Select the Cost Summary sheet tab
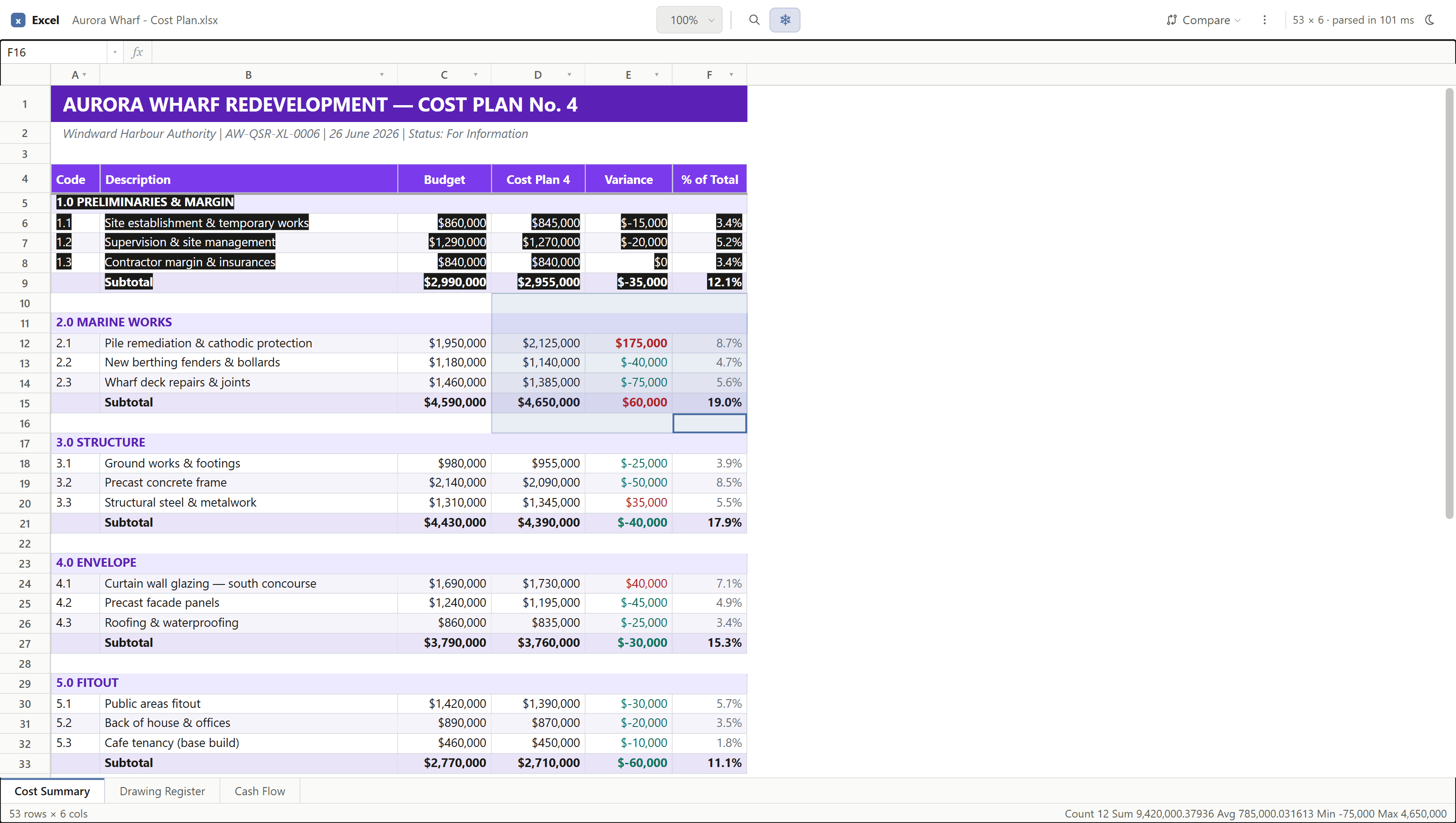Screen dimensions: 1456x823 [52, 791]
